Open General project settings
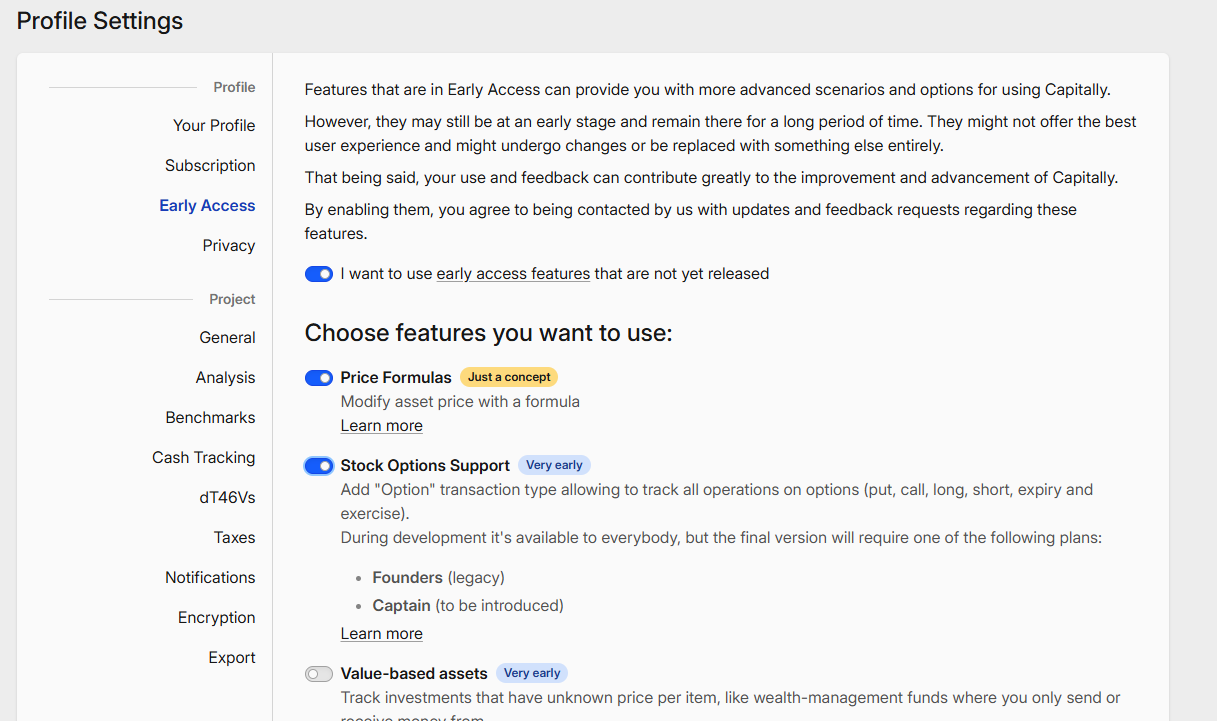This screenshot has height=721, width=1217. pos(227,337)
